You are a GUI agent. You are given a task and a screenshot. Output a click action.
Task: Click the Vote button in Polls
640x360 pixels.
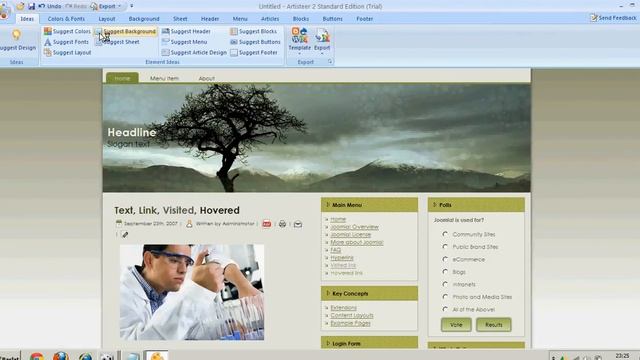coord(456,325)
